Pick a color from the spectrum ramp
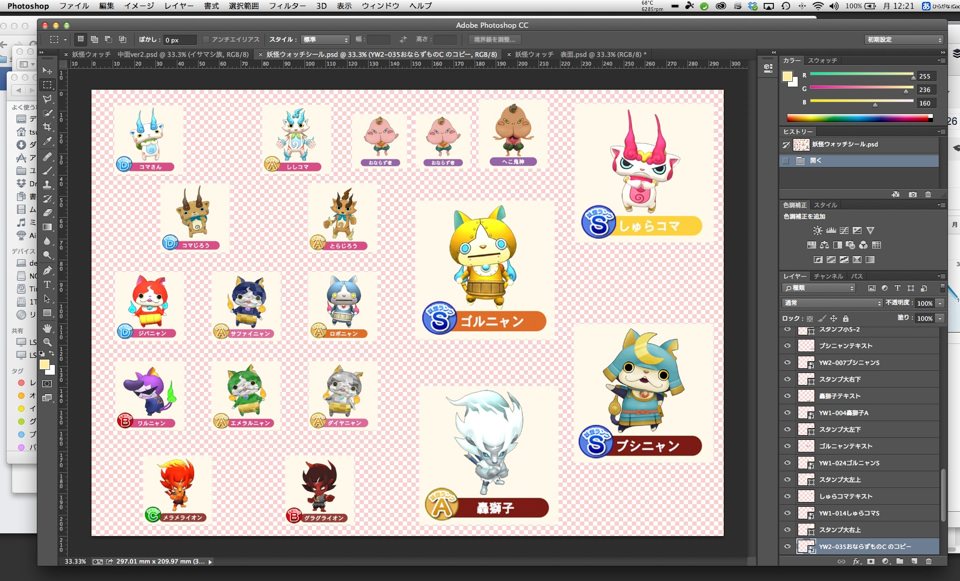The width and height of the screenshot is (960, 581). (860, 118)
